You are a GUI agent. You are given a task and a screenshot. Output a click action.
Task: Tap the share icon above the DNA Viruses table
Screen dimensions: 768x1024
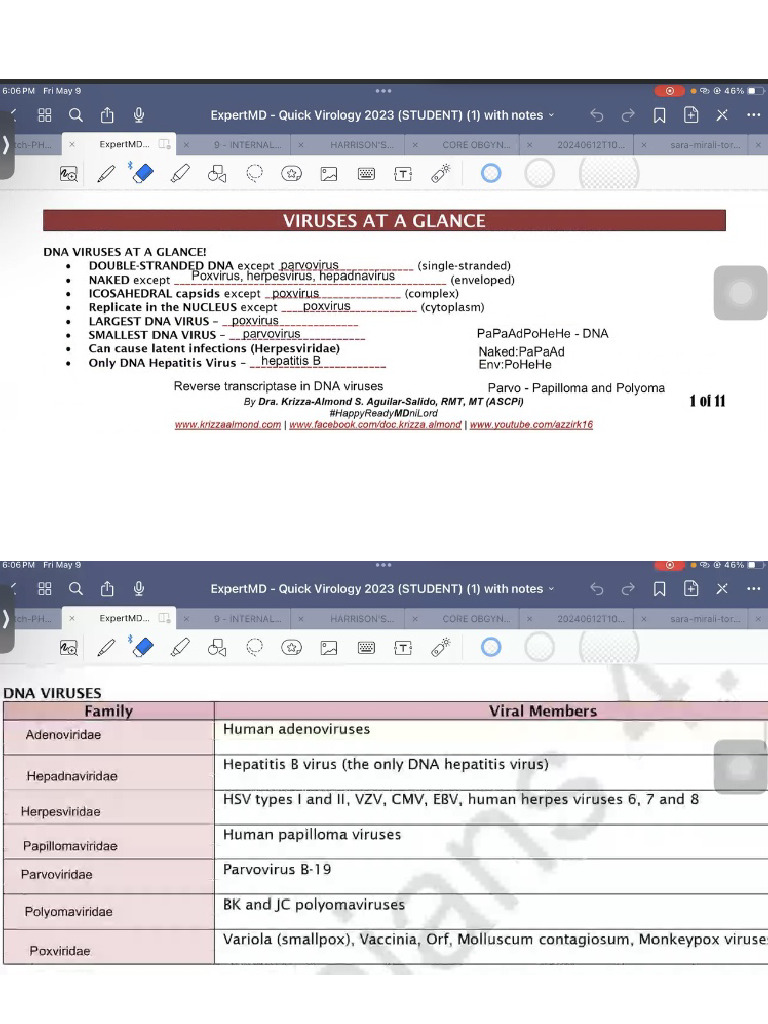[107, 589]
